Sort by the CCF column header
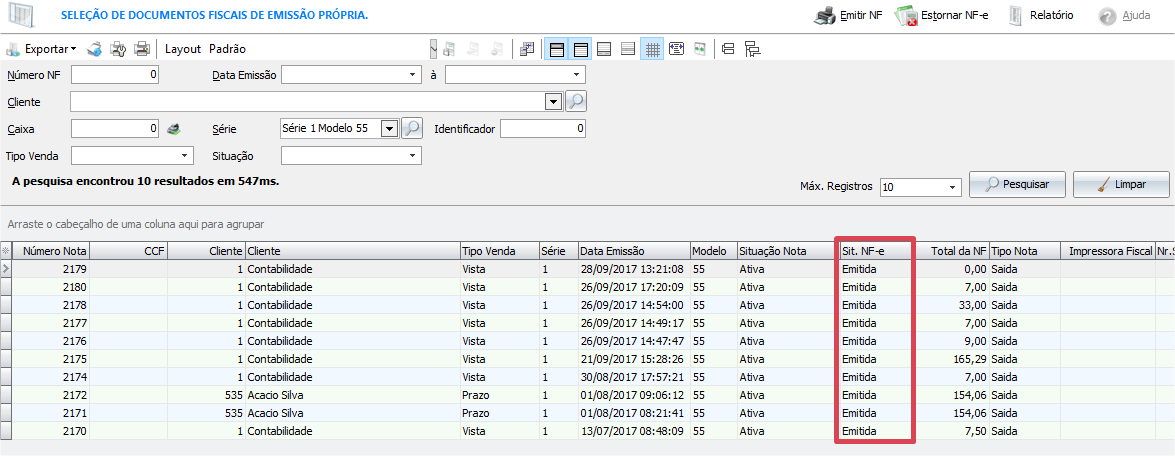The height and width of the screenshot is (456, 1175). (128, 251)
